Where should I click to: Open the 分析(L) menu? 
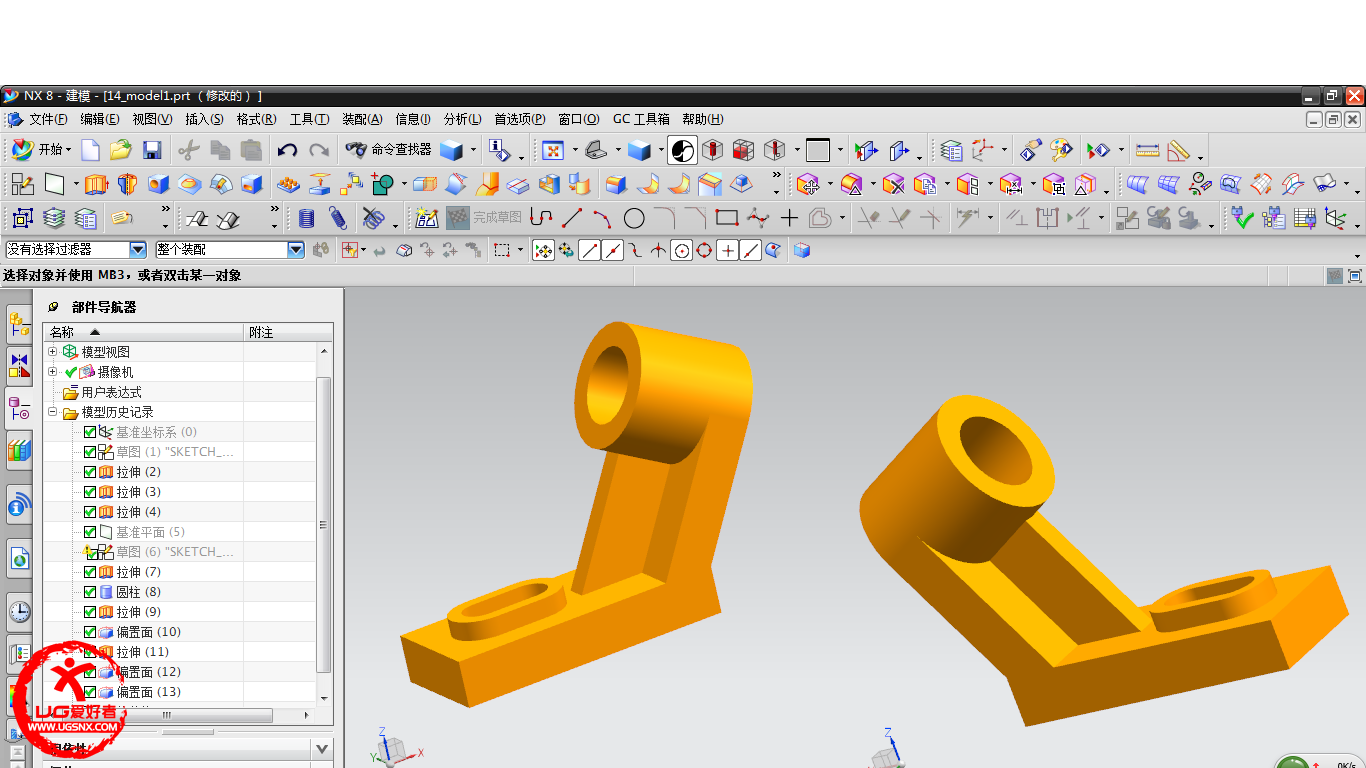[462, 119]
